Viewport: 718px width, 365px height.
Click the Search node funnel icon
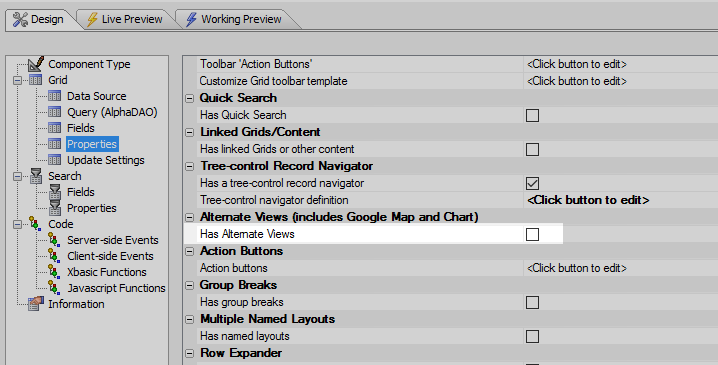pyautogui.click(x=36, y=176)
